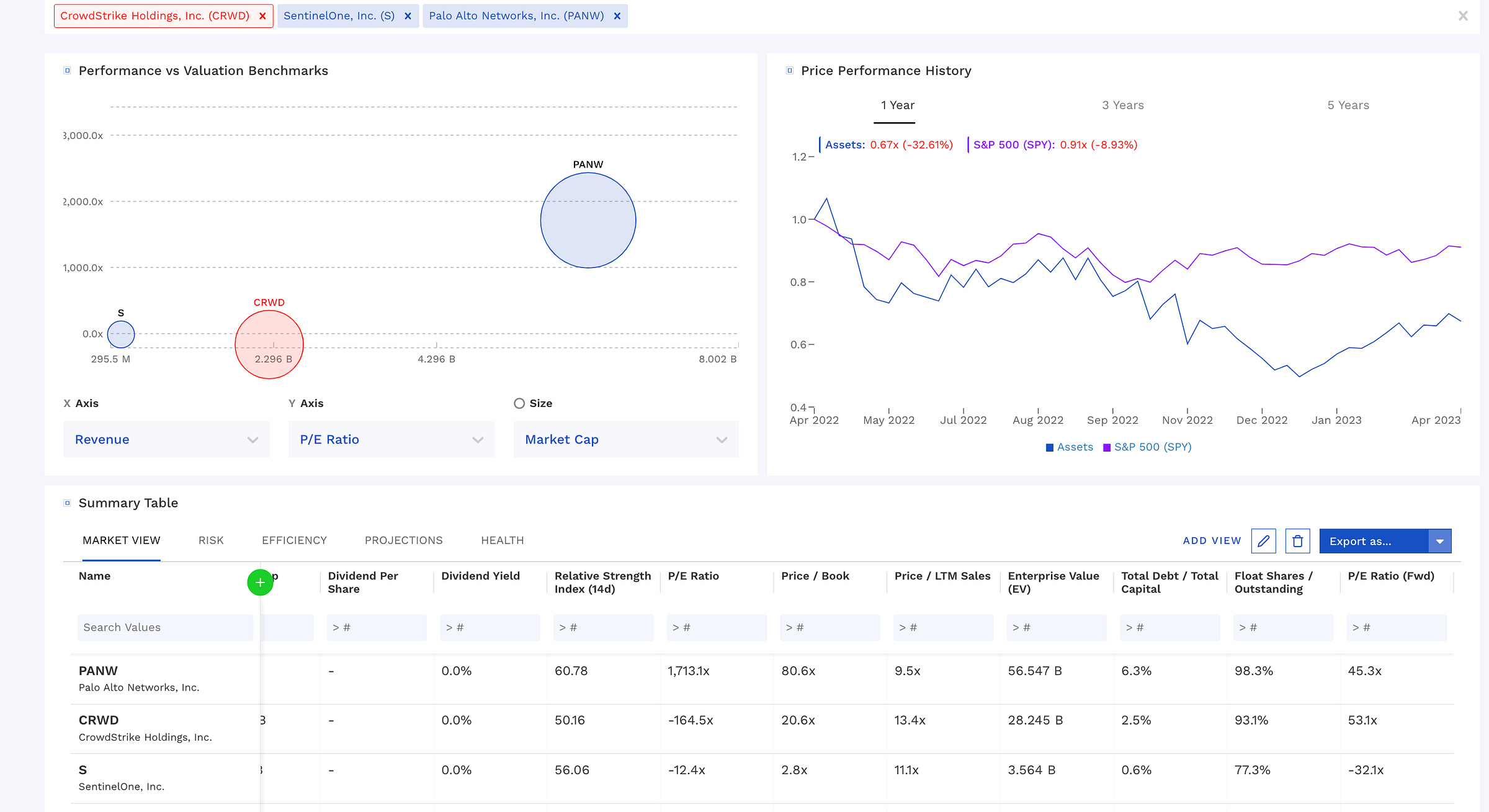Click Price / Book filter field
The height and width of the screenshot is (812, 1489).
click(x=830, y=628)
